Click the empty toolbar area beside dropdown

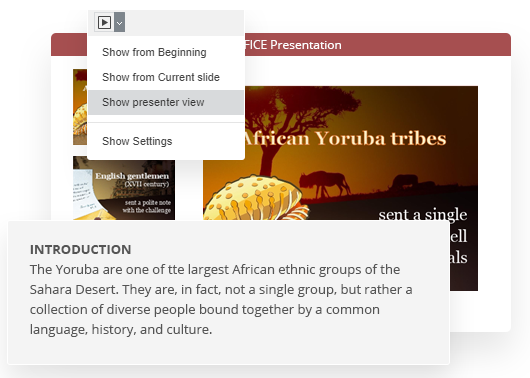[184, 22]
